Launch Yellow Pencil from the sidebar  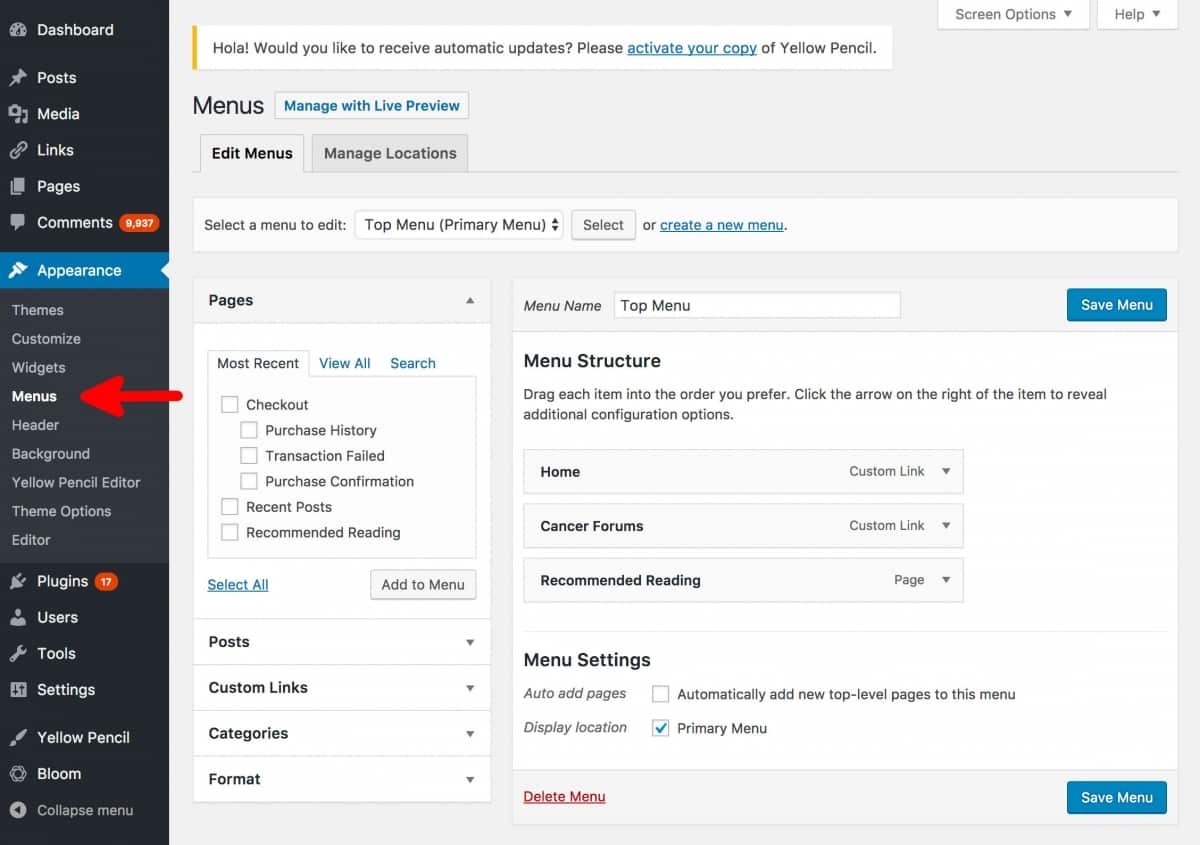click(22, 737)
